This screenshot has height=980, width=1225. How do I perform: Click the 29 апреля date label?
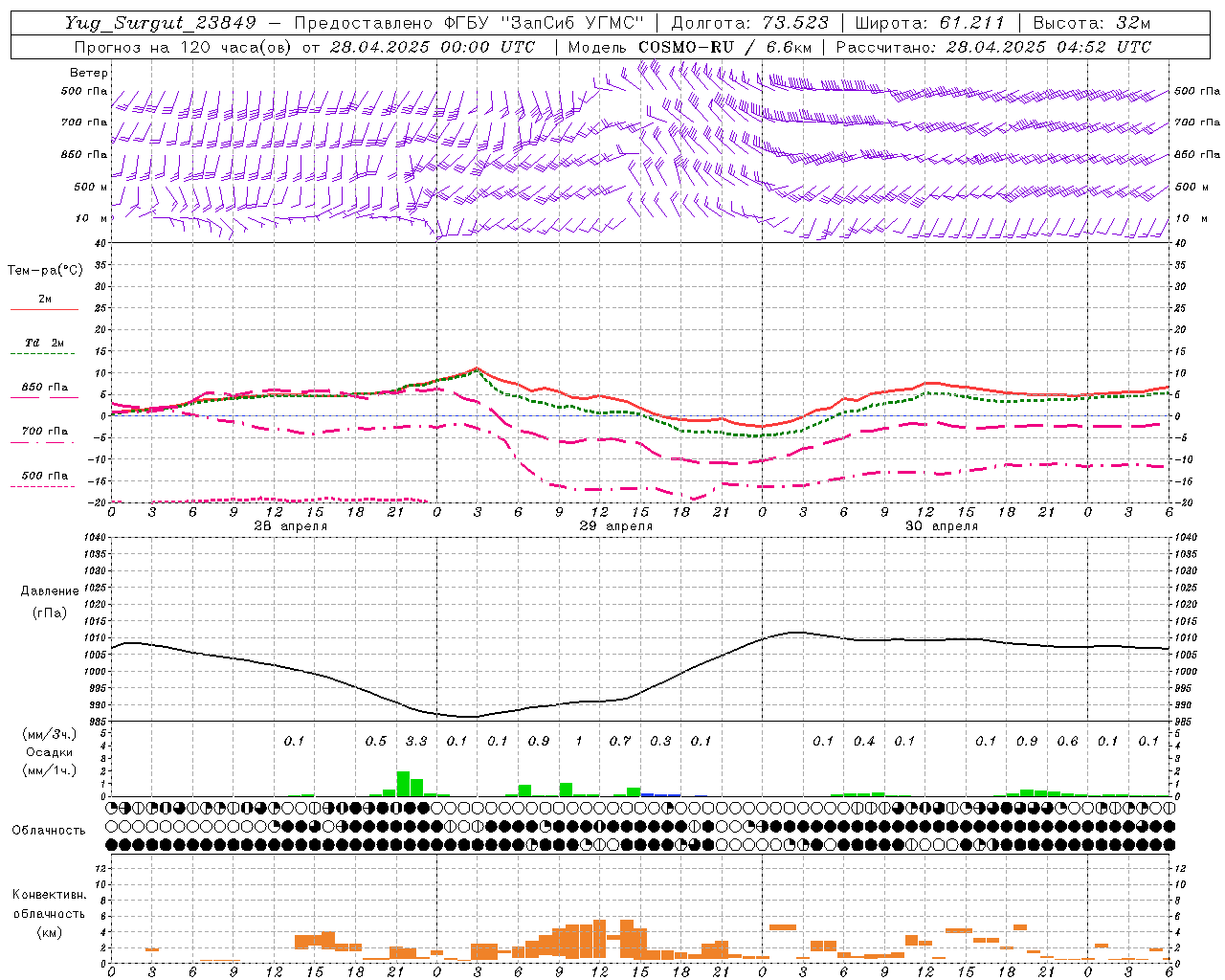pos(616,526)
